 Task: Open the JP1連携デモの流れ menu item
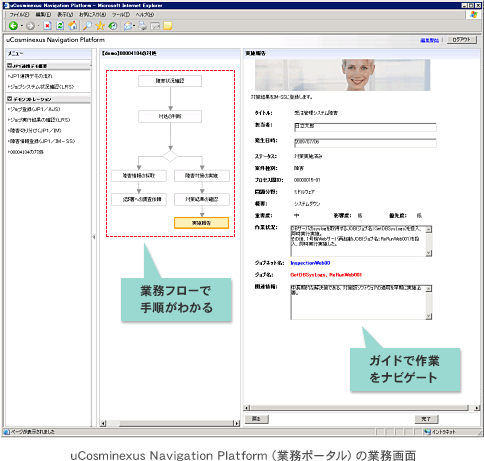pyautogui.click(x=31, y=76)
